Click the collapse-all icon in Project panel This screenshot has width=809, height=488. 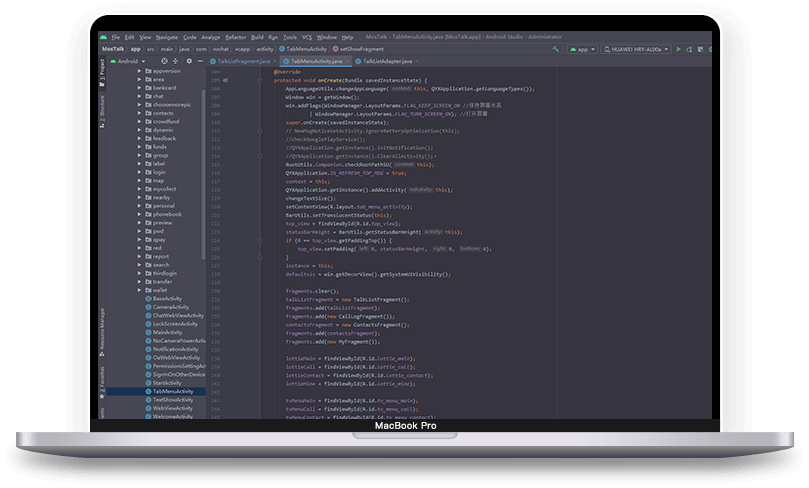point(175,61)
